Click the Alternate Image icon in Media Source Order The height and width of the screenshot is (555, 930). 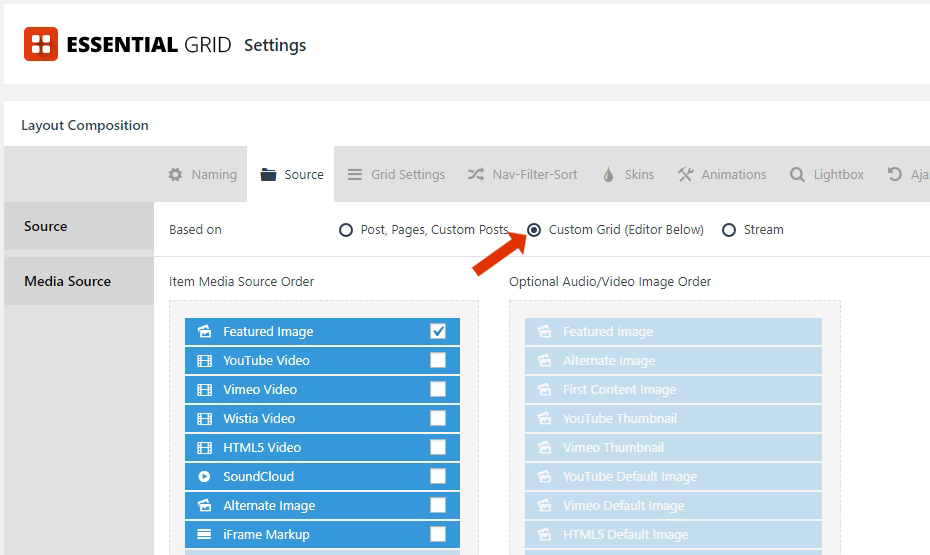pyautogui.click(x=205, y=505)
